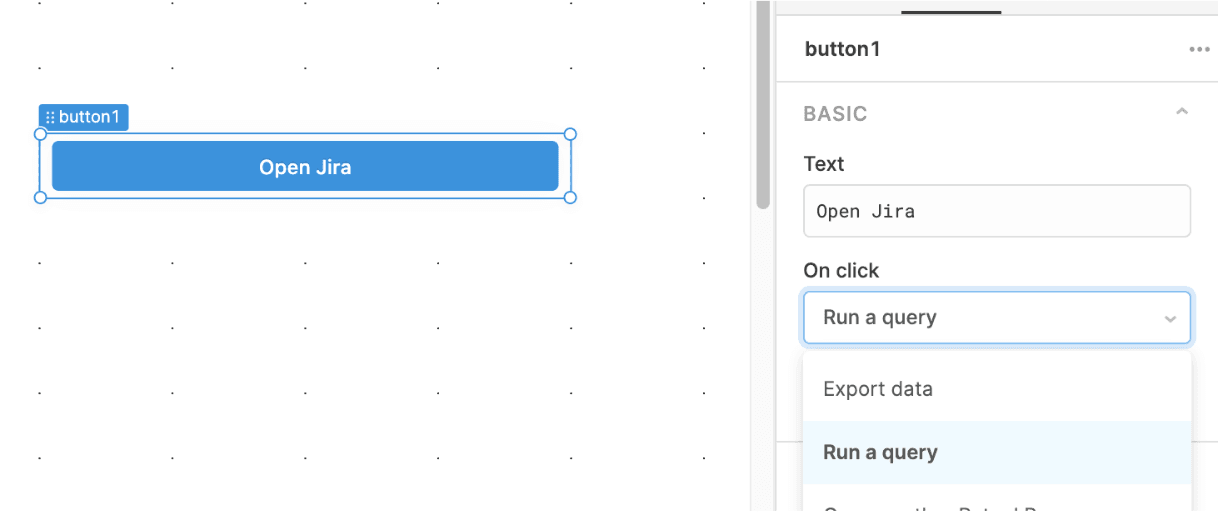
Task: Focus the Text field containing 'Open Jira'
Action: (996, 211)
